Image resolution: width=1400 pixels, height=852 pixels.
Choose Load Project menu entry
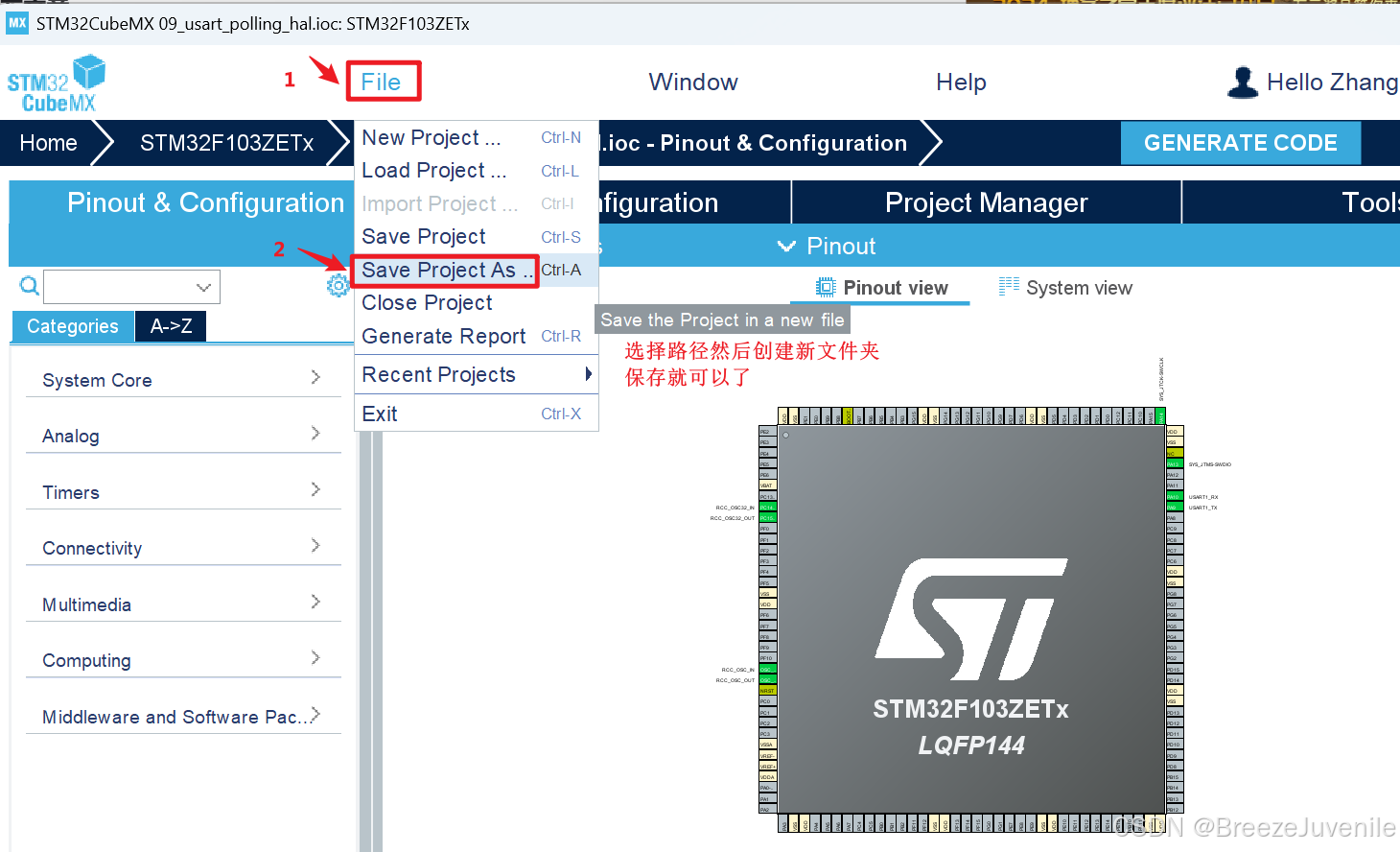coord(476,171)
